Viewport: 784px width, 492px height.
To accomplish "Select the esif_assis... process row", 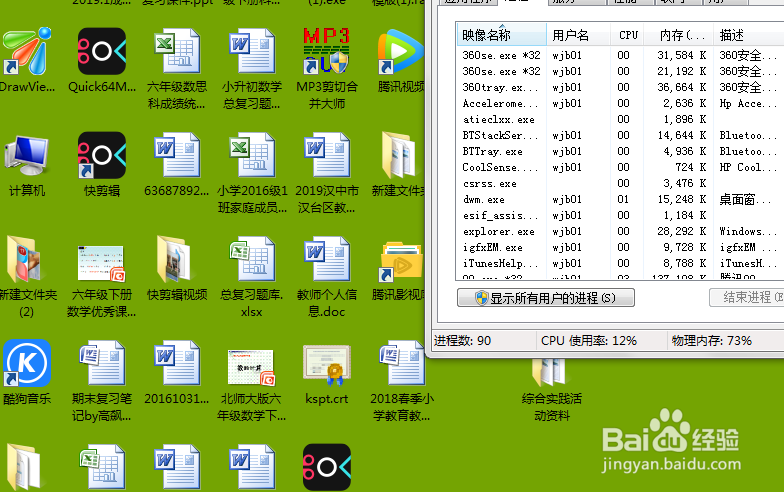I will point(620,216).
